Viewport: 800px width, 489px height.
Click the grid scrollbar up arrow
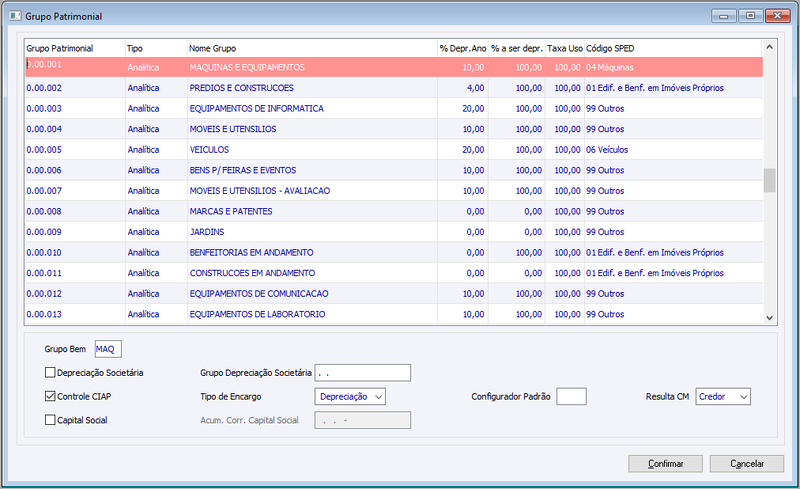(769, 47)
